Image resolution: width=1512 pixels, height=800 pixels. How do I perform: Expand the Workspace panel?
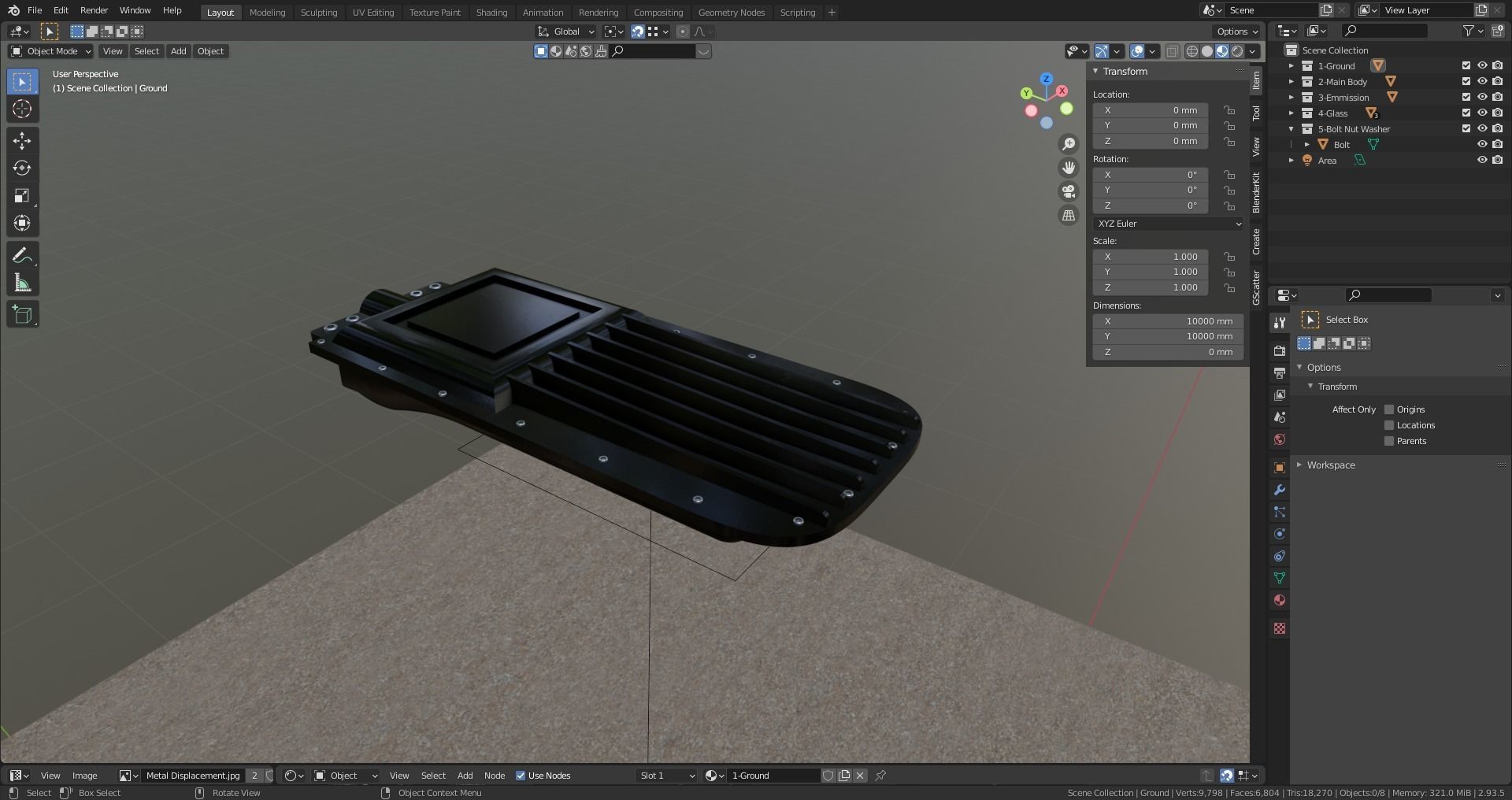1299,465
